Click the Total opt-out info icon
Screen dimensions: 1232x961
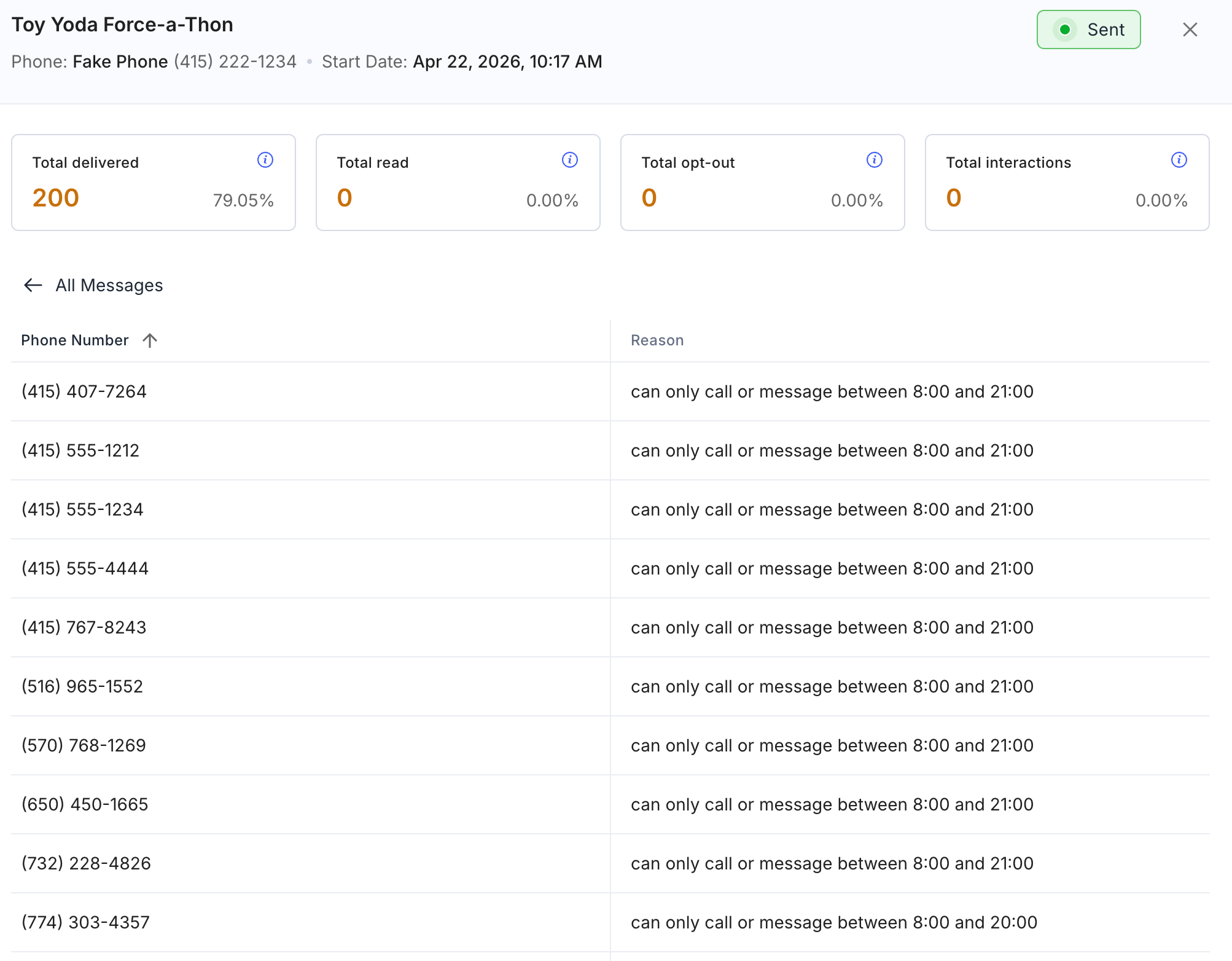tap(875, 160)
